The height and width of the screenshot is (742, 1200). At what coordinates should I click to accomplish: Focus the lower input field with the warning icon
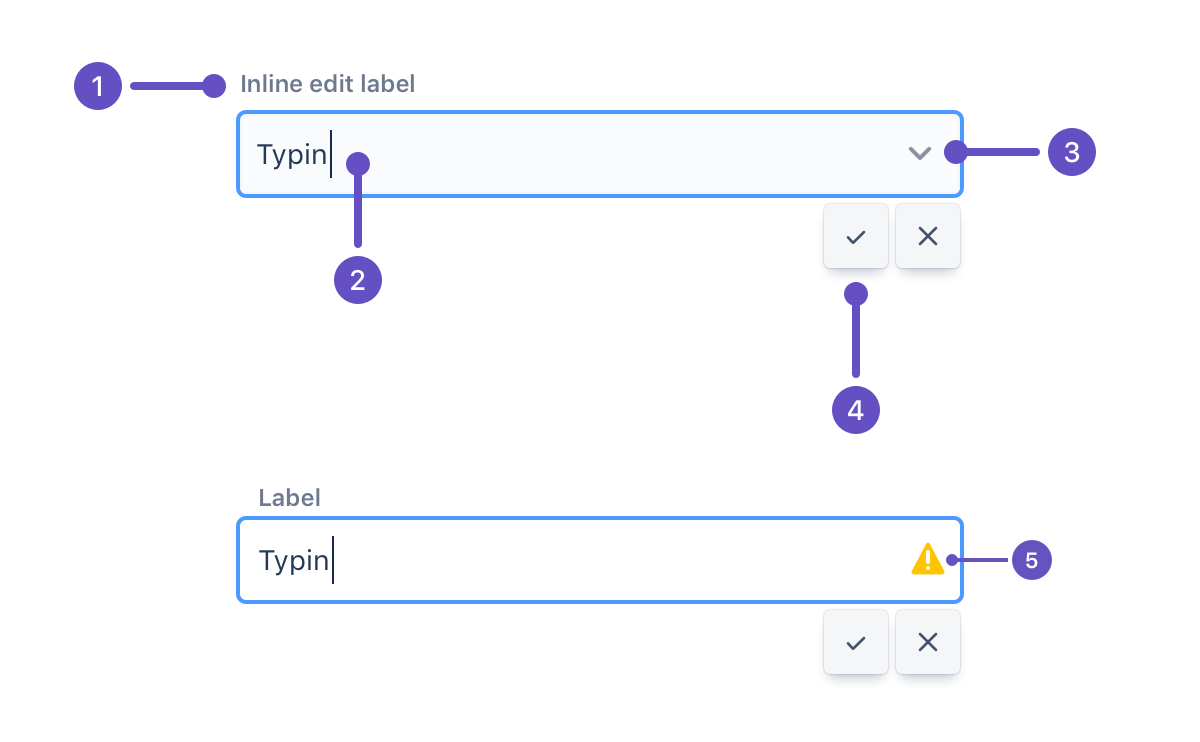pos(600,560)
